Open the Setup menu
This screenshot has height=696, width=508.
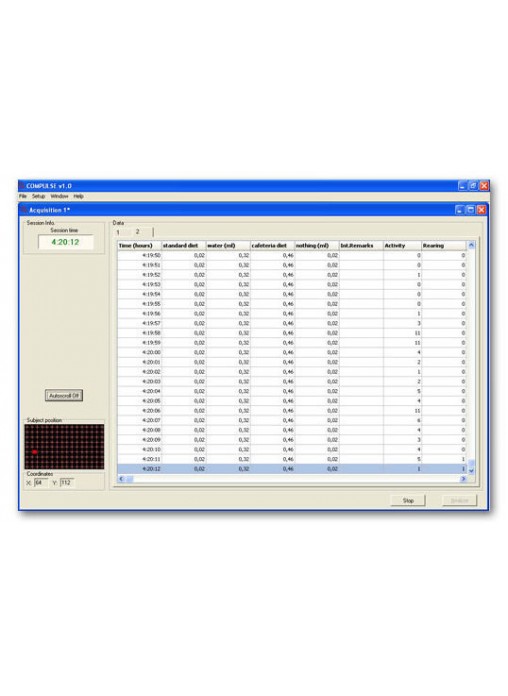[x=38, y=196]
